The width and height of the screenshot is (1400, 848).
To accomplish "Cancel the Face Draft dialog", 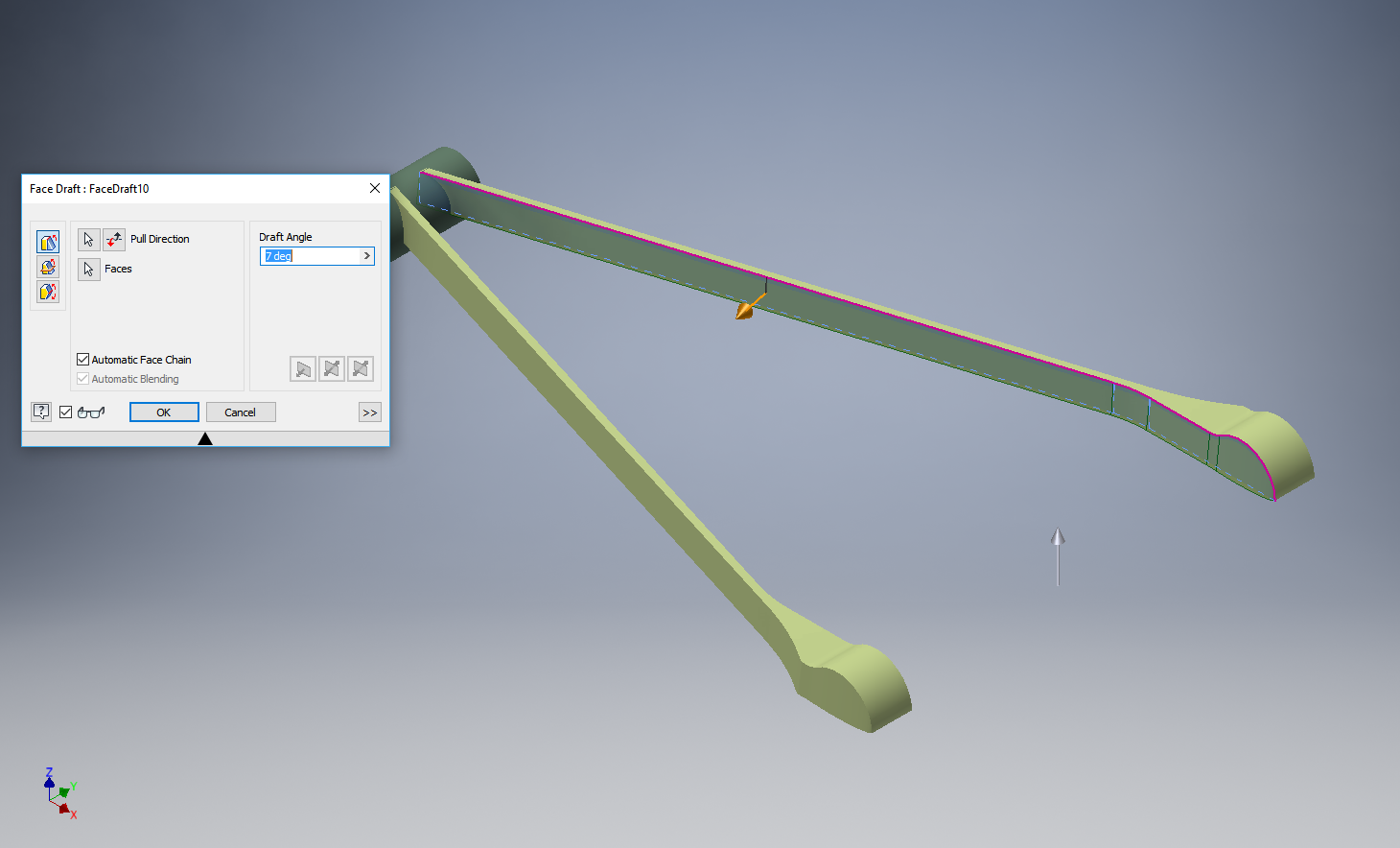I will coord(241,412).
